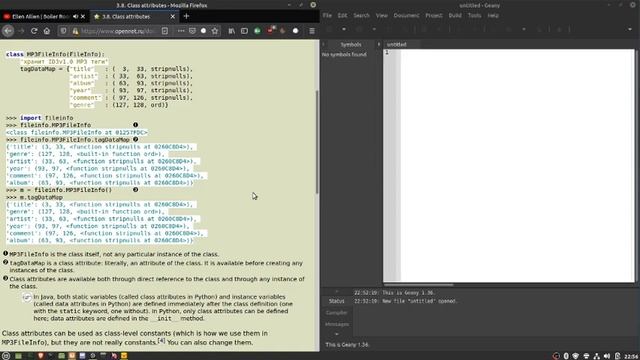Click the green extension icon in Firefox
640x360 pixels.
[257, 31]
